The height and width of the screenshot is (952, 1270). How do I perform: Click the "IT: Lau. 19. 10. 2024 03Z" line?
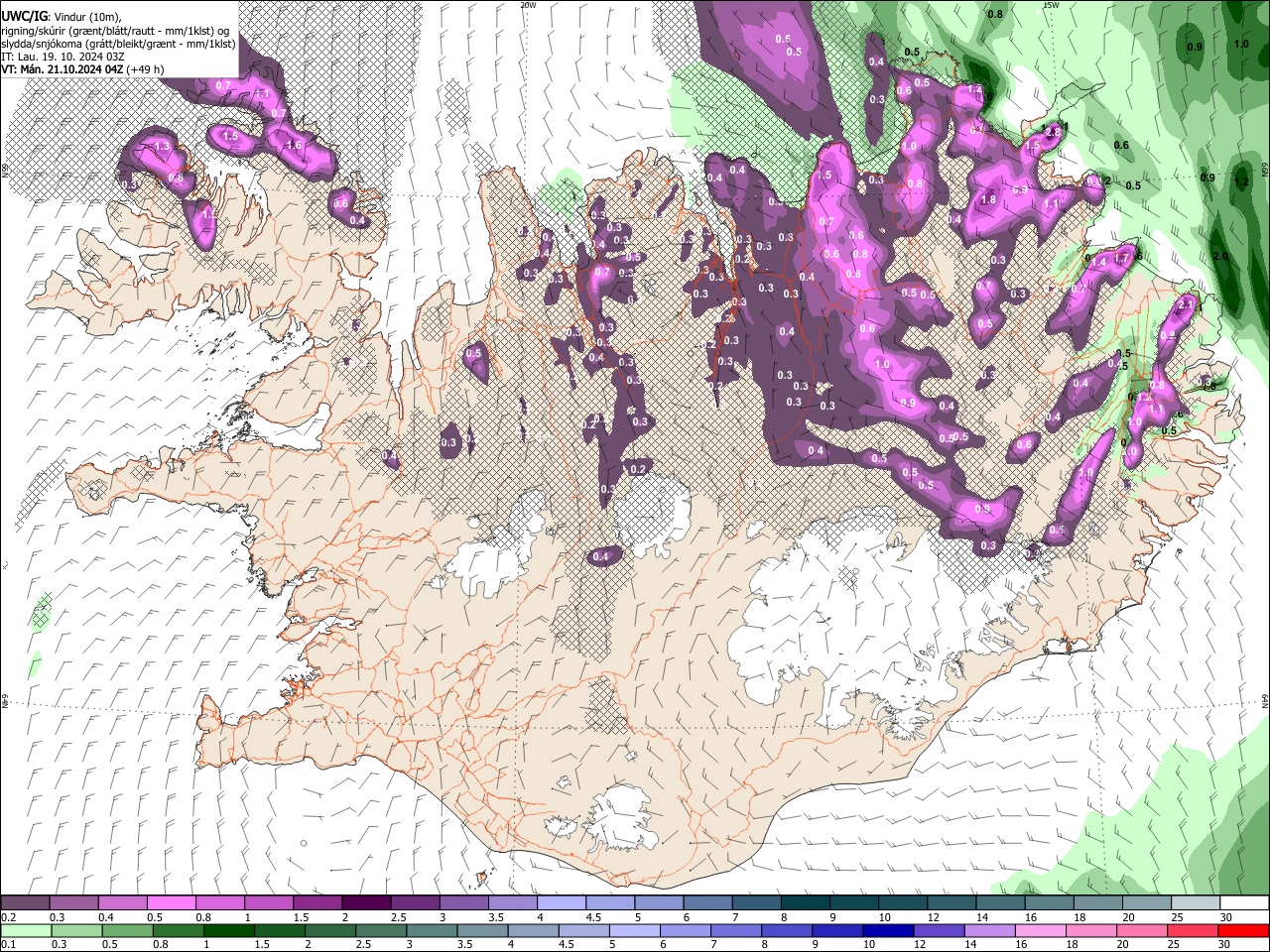coord(63,57)
